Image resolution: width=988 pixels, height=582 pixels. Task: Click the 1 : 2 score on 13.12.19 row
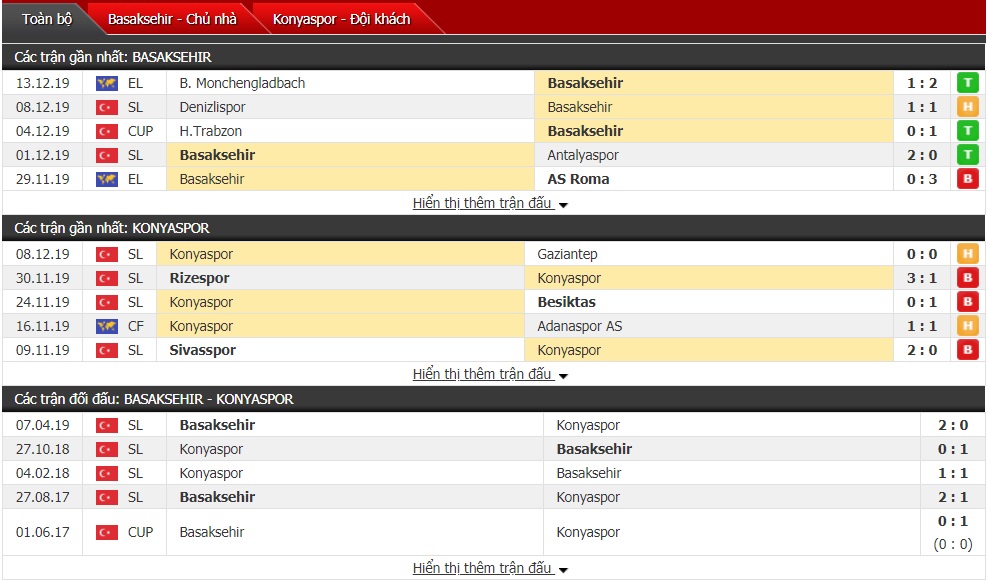922,83
